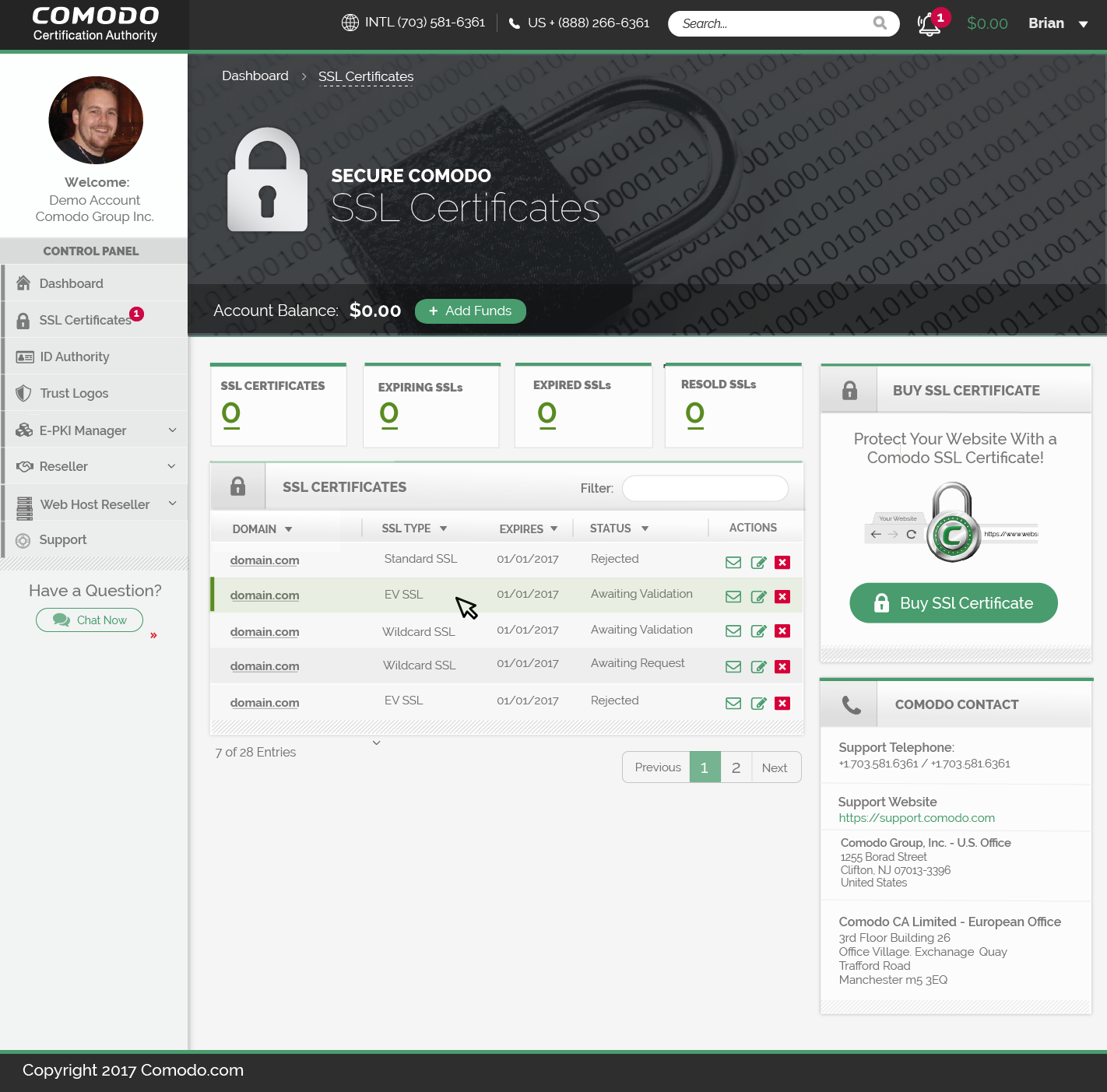Click the Add Funds button
The width and height of the screenshot is (1107, 1092).
point(470,311)
